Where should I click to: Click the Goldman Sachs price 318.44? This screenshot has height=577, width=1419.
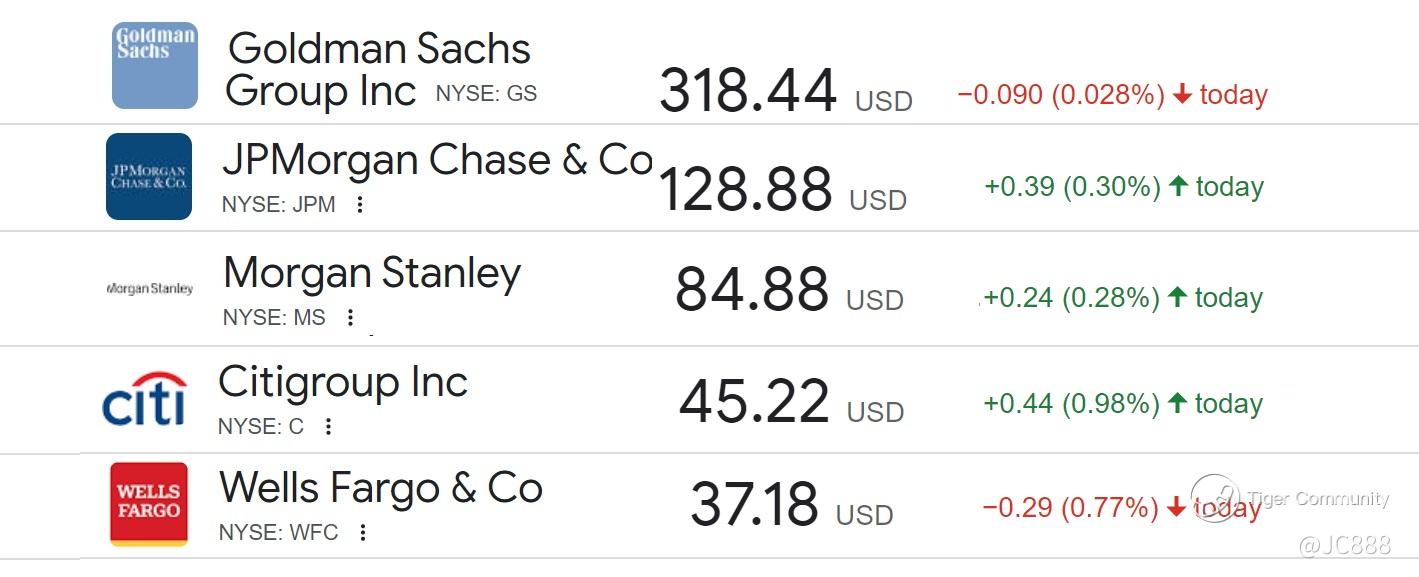point(747,91)
